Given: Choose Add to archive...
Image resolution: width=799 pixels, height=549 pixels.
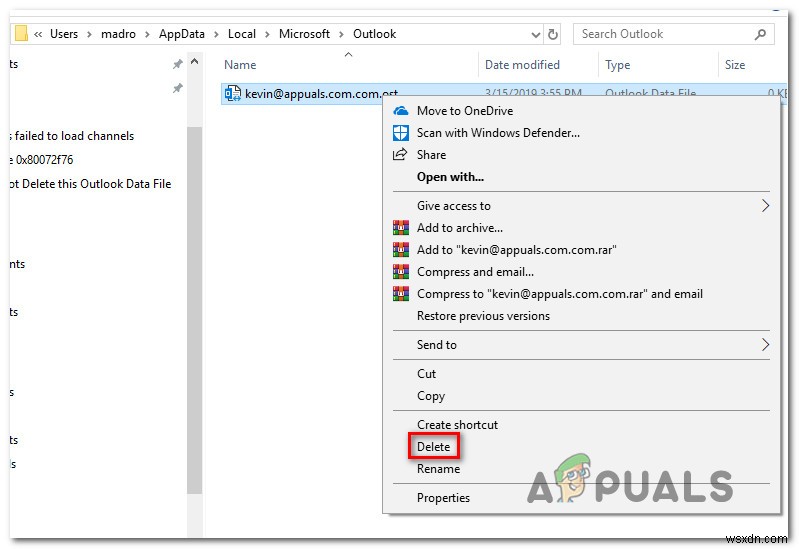Looking at the screenshot, I should [x=460, y=227].
